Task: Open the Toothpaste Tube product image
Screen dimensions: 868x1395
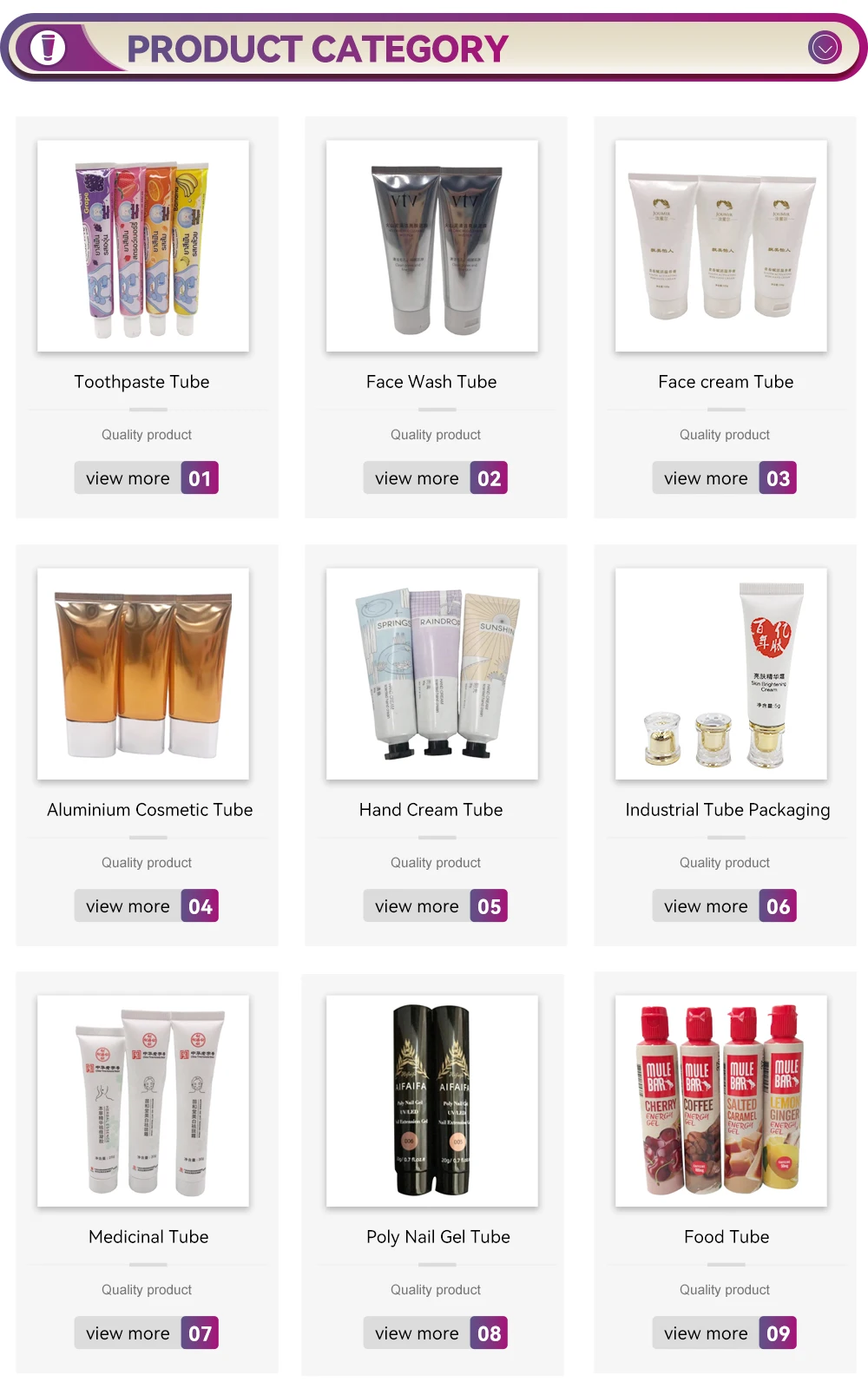Action: click(x=143, y=246)
